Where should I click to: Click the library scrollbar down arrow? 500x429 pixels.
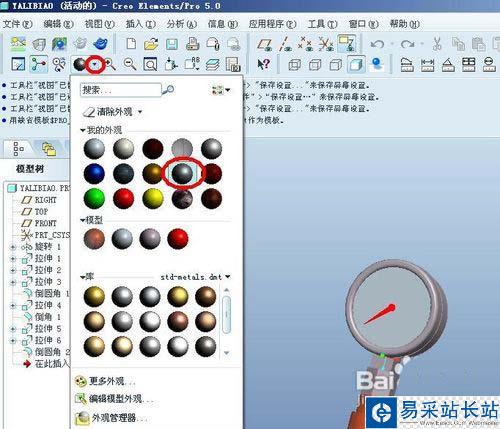(x=227, y=353)
